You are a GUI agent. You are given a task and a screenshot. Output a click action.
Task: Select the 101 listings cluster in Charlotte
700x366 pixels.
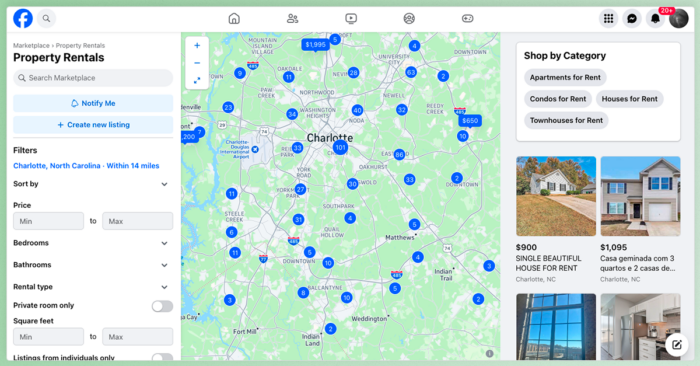340,147
